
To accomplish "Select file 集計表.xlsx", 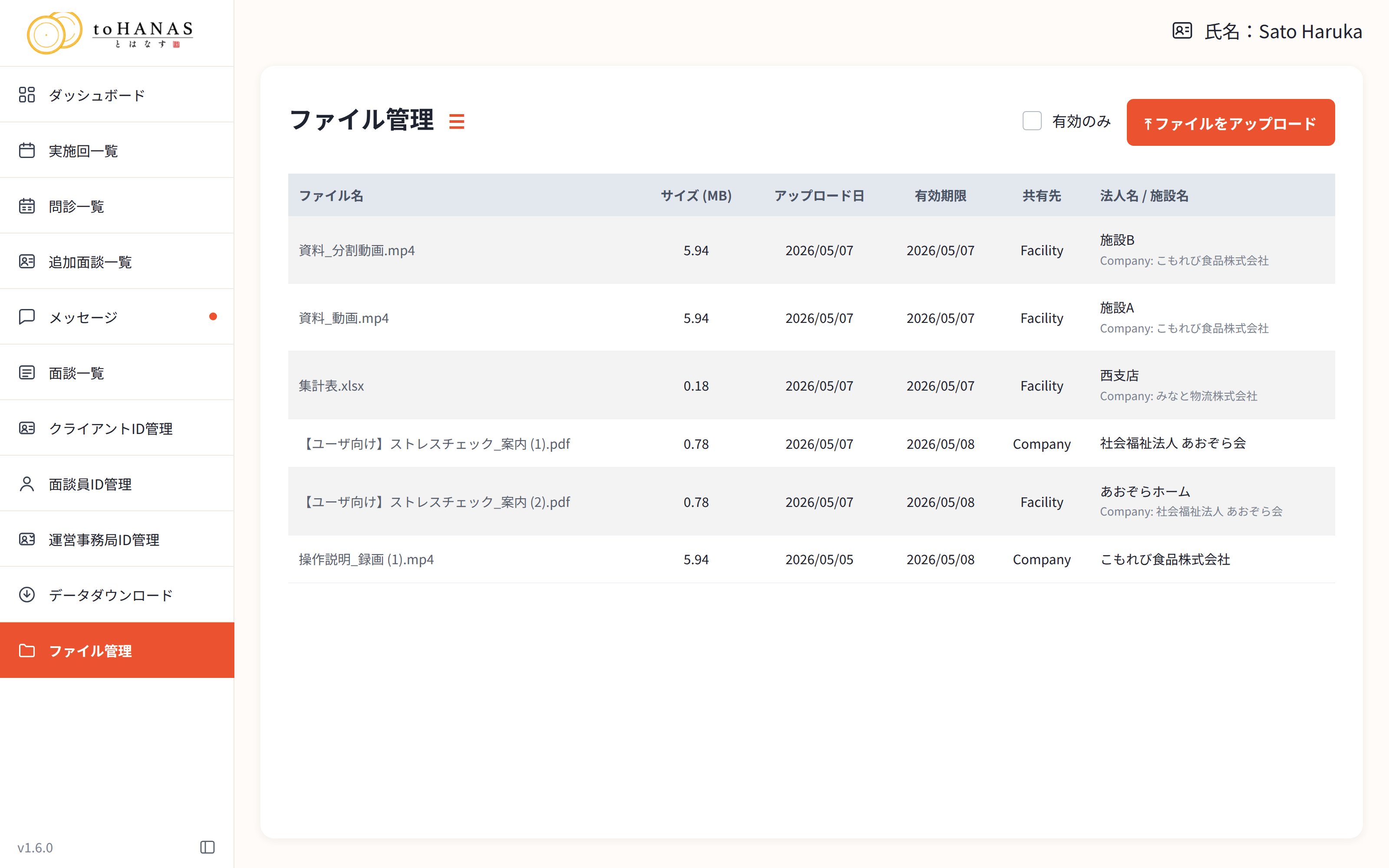I will point(331,386).
